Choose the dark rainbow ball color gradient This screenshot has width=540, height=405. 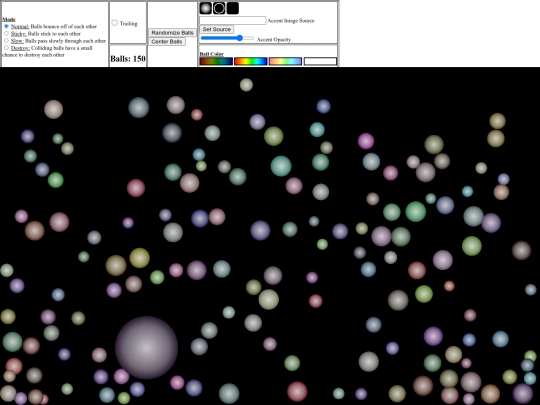tap(216, 61)
